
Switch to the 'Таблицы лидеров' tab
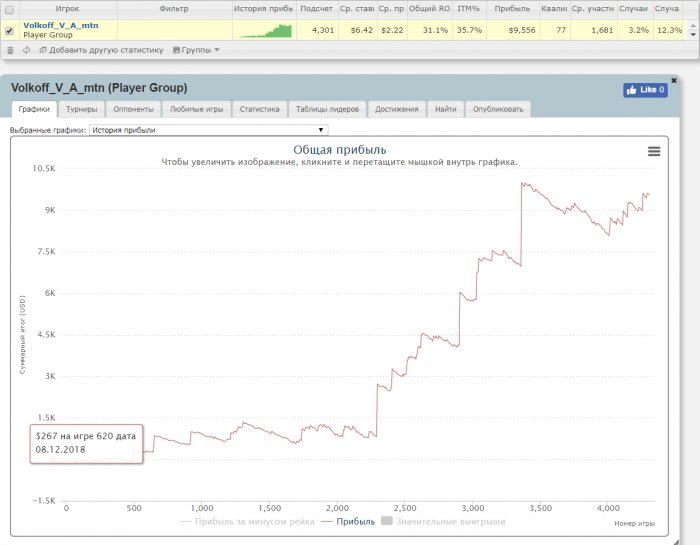click(x=327, y=109)
